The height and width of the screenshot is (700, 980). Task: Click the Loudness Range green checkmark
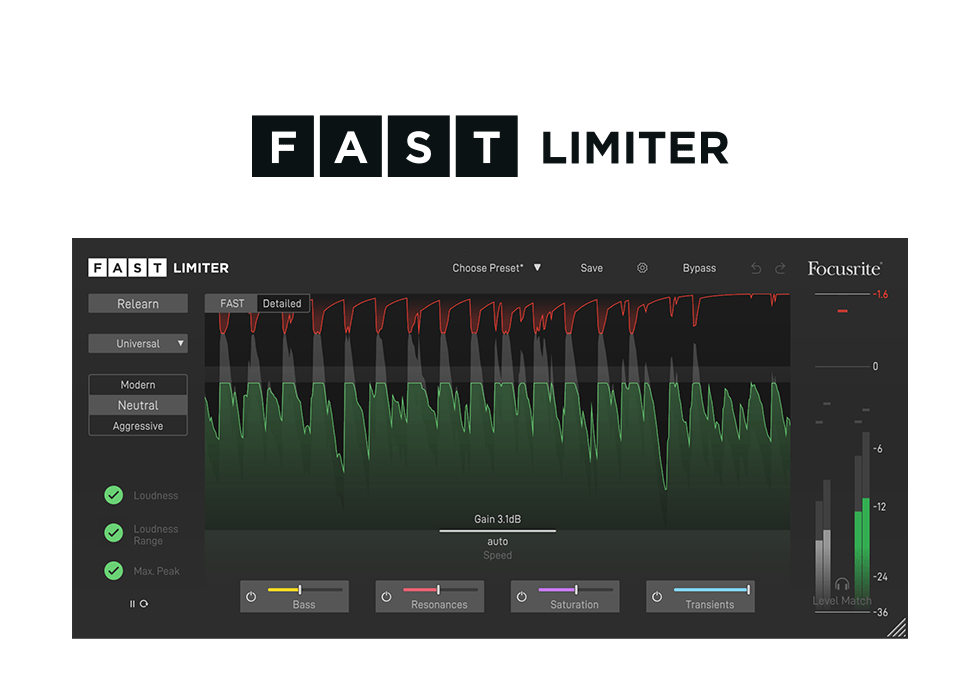114,533
